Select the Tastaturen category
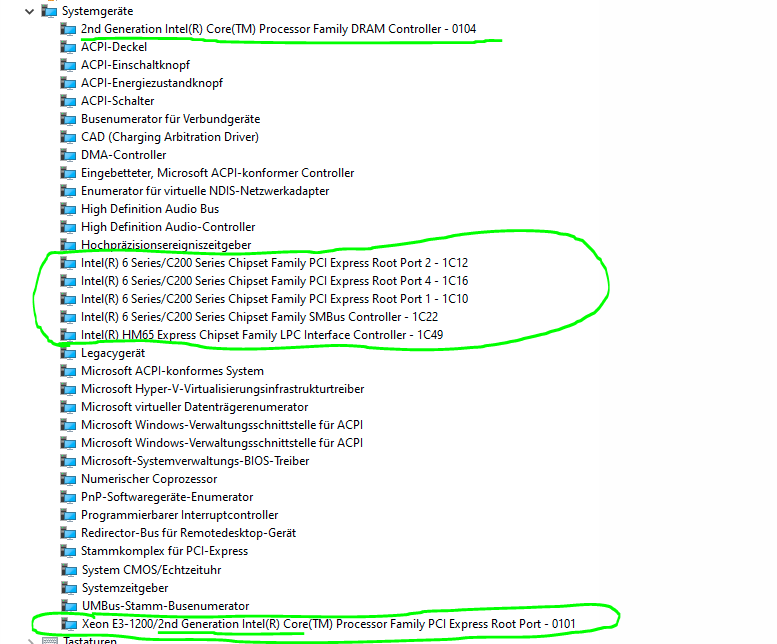777x644 pixels. click(x=90, y=641)
